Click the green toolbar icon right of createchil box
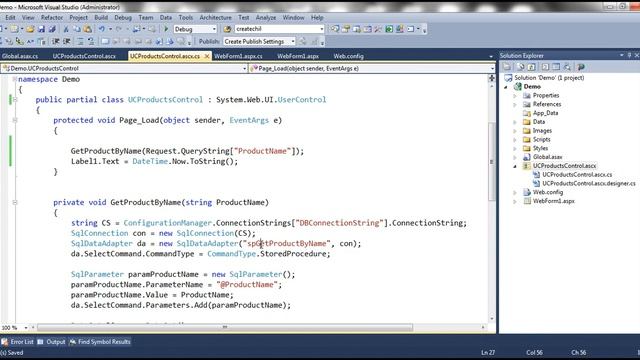The image size is (640, 360). (389, 29)
